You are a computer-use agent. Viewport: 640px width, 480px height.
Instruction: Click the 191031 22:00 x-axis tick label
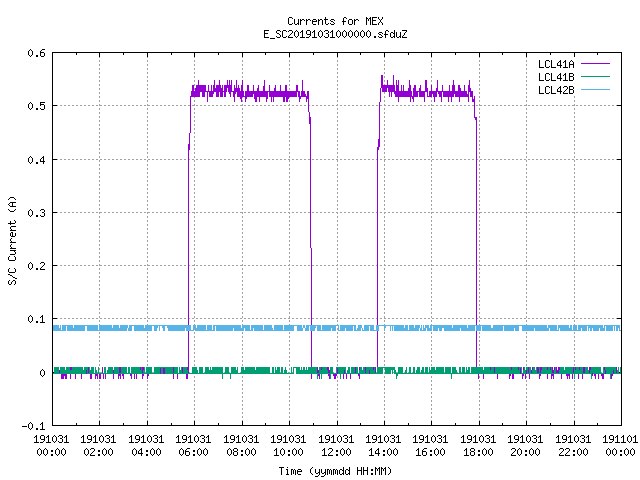coord(573,446)
